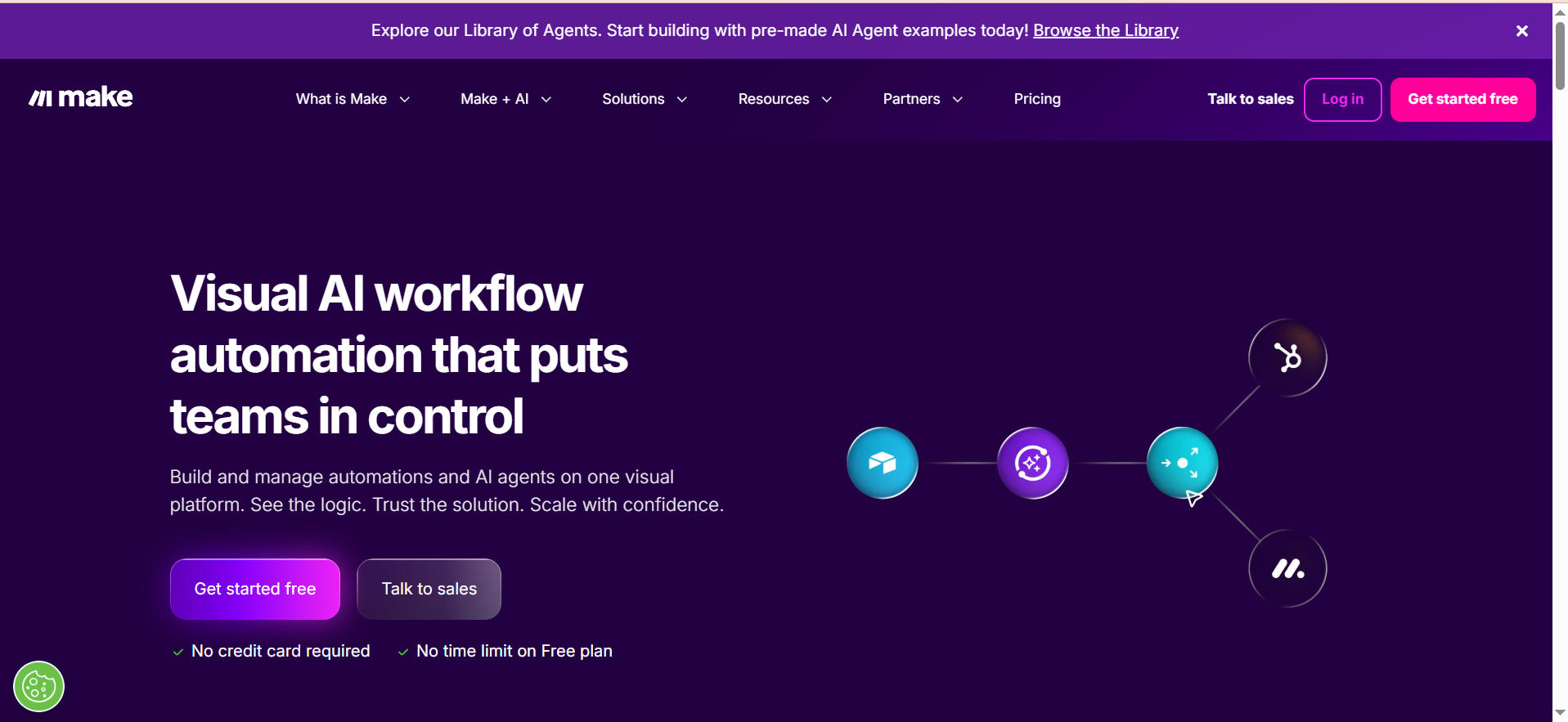Click the hero Get started free button
Image resolution: width=1568 pixels, height=722 pixels.
click(x=255, y=589)
